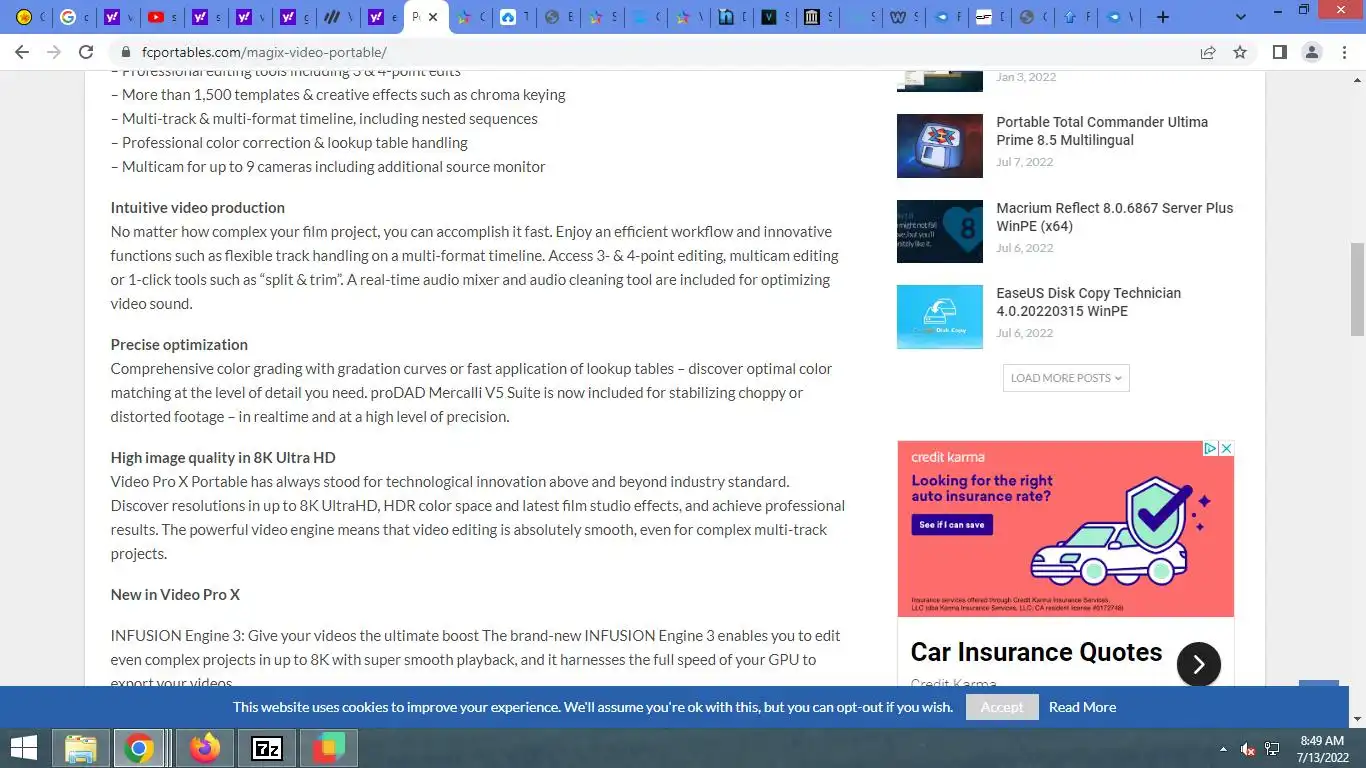Click the Jul 7, 2022 post date
Image resolution: width=1366 pixels, height=768 pixels.
1024,162
